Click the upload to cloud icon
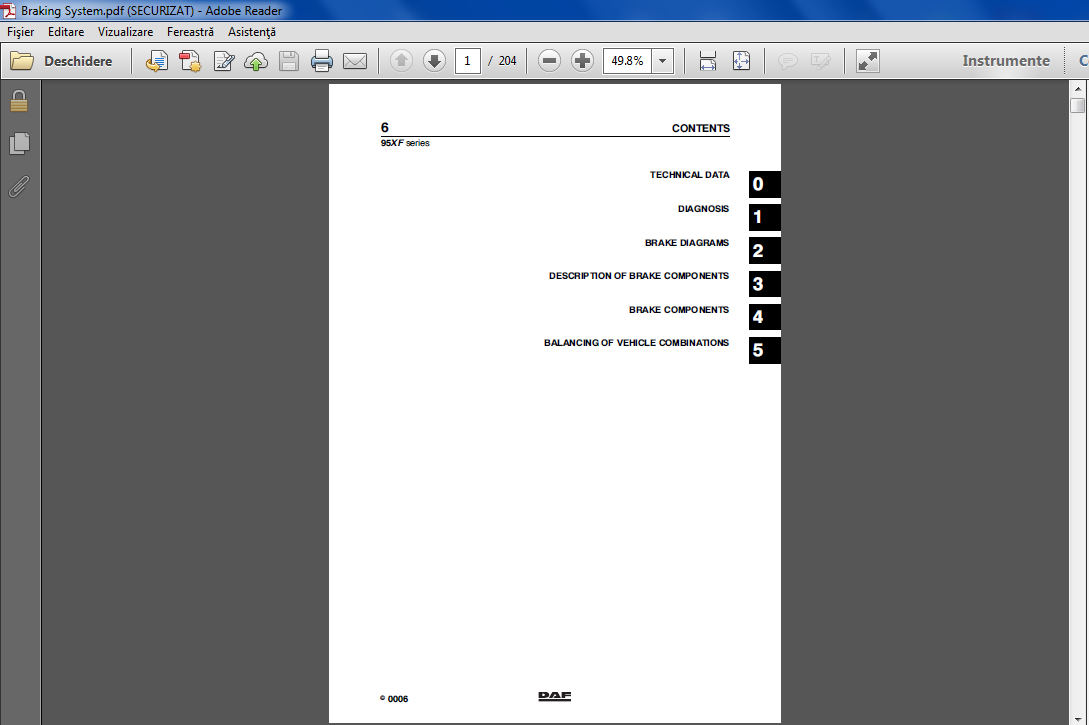 pyautogui.click(x=256, y=61)
